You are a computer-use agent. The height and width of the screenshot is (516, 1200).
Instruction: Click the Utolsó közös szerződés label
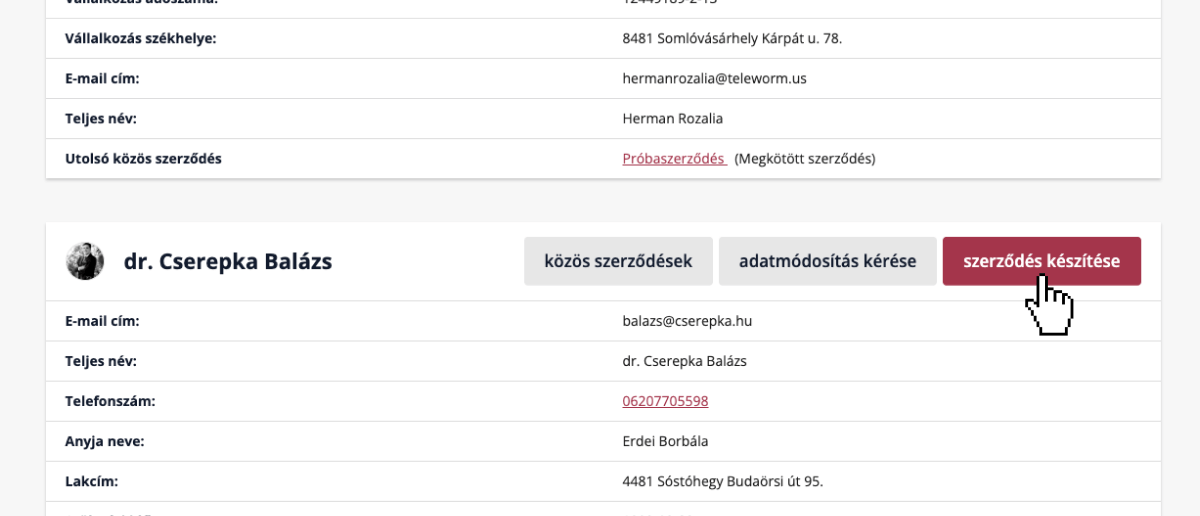pyautogui.click(x=143, y=159)
